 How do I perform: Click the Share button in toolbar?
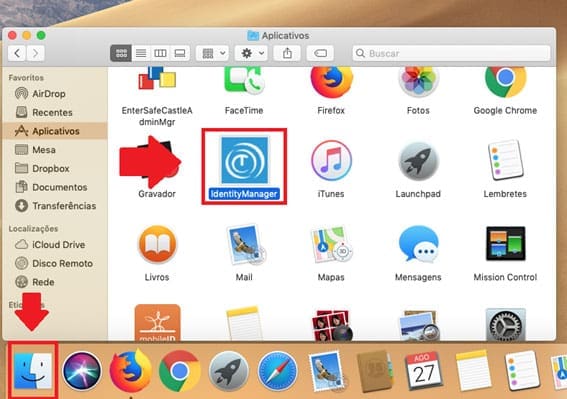point(287,54)
